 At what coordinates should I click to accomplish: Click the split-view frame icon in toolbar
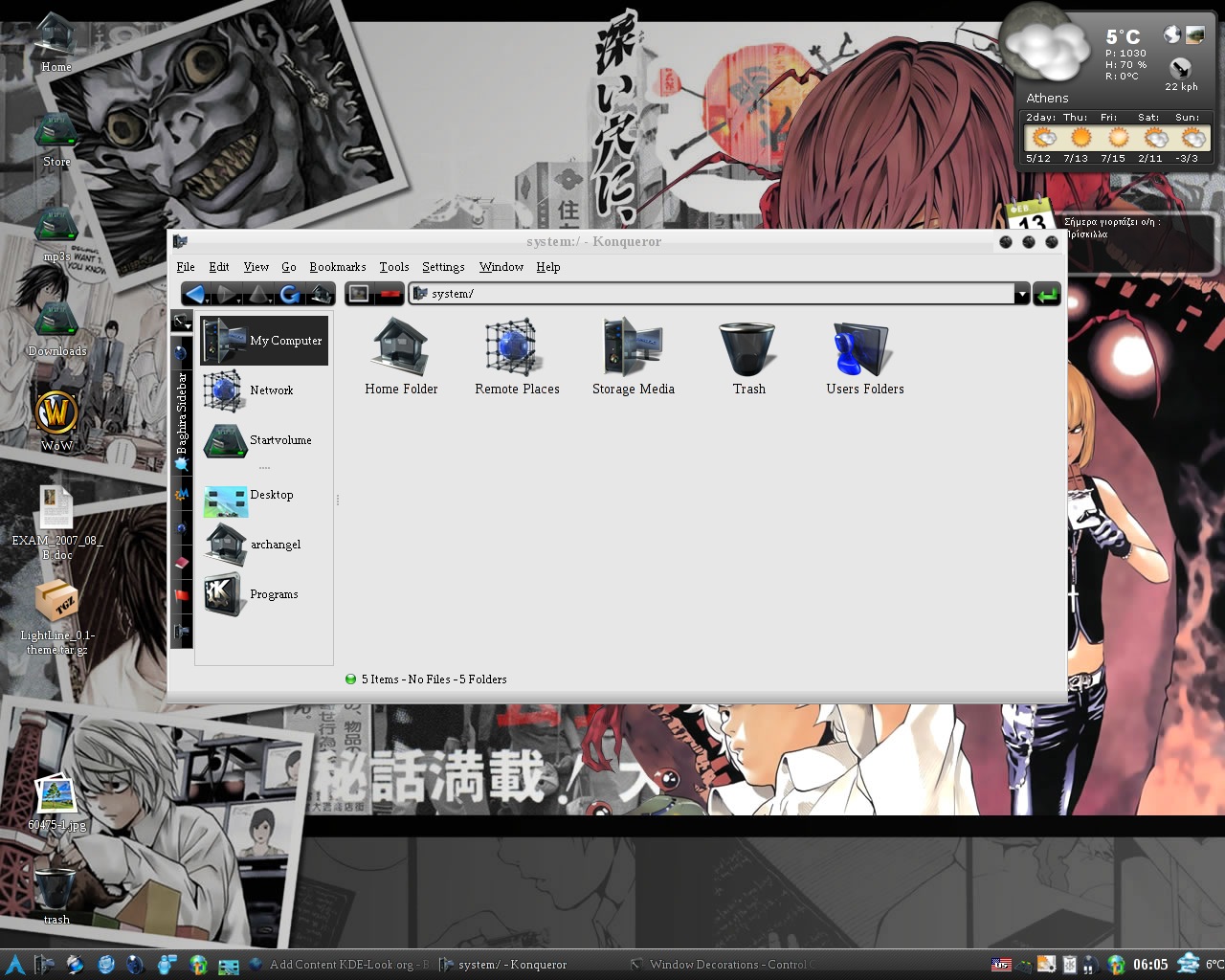(359, 294)
